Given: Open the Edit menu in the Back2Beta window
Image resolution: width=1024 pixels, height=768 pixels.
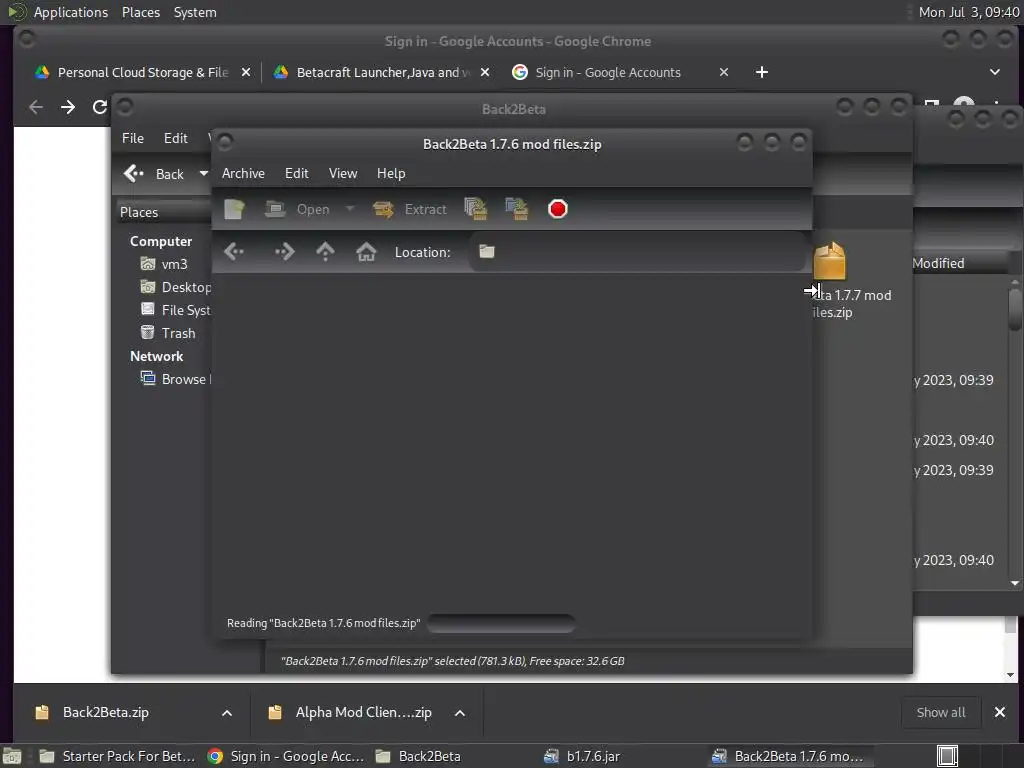Looking at the screenshot, I should 176,138.
